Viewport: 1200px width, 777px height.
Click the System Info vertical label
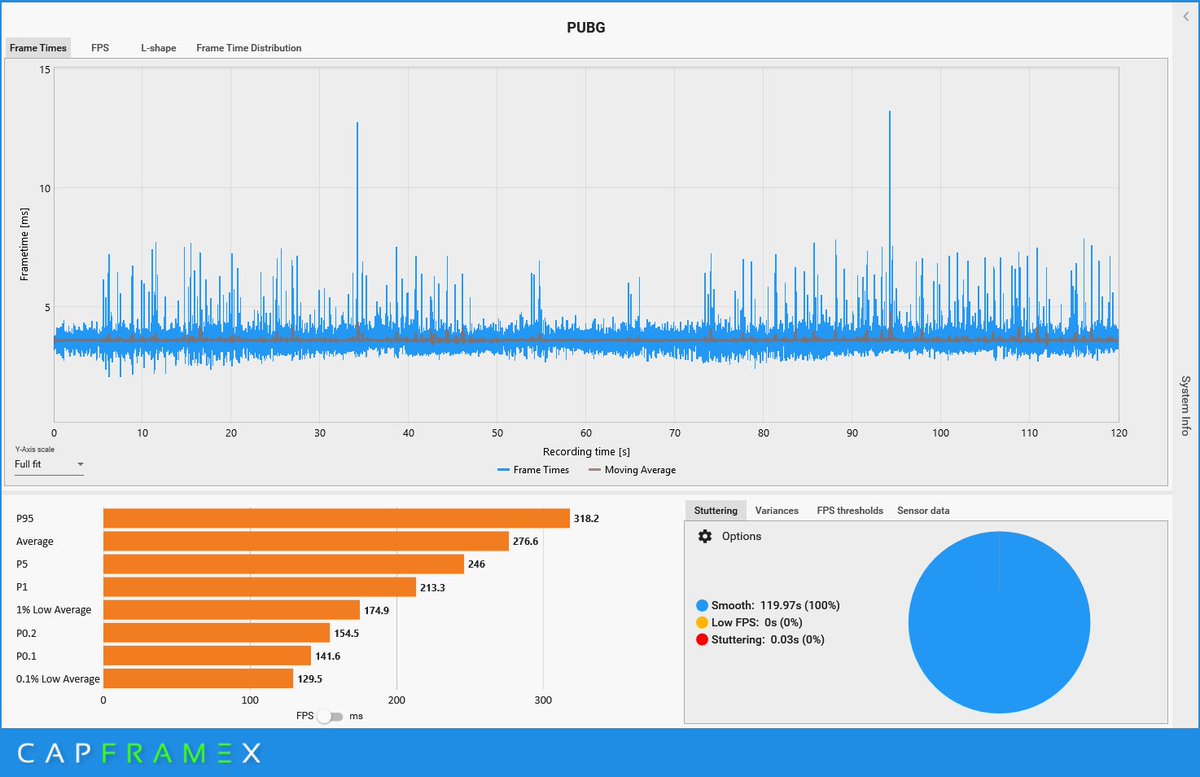[1185, 406]
